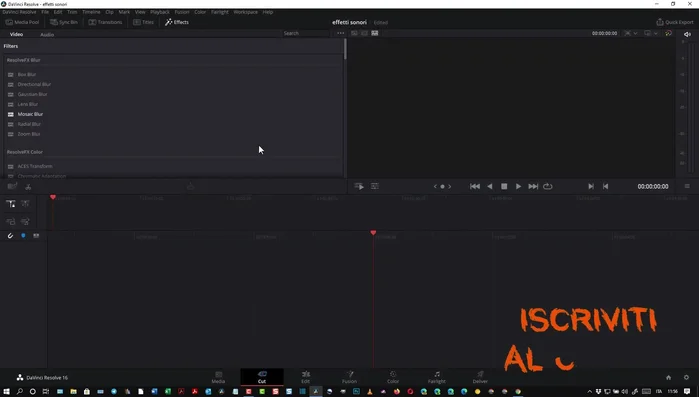Select the Box Blur effect
Viewport: 699px width, 397px height.
point(27,74)
